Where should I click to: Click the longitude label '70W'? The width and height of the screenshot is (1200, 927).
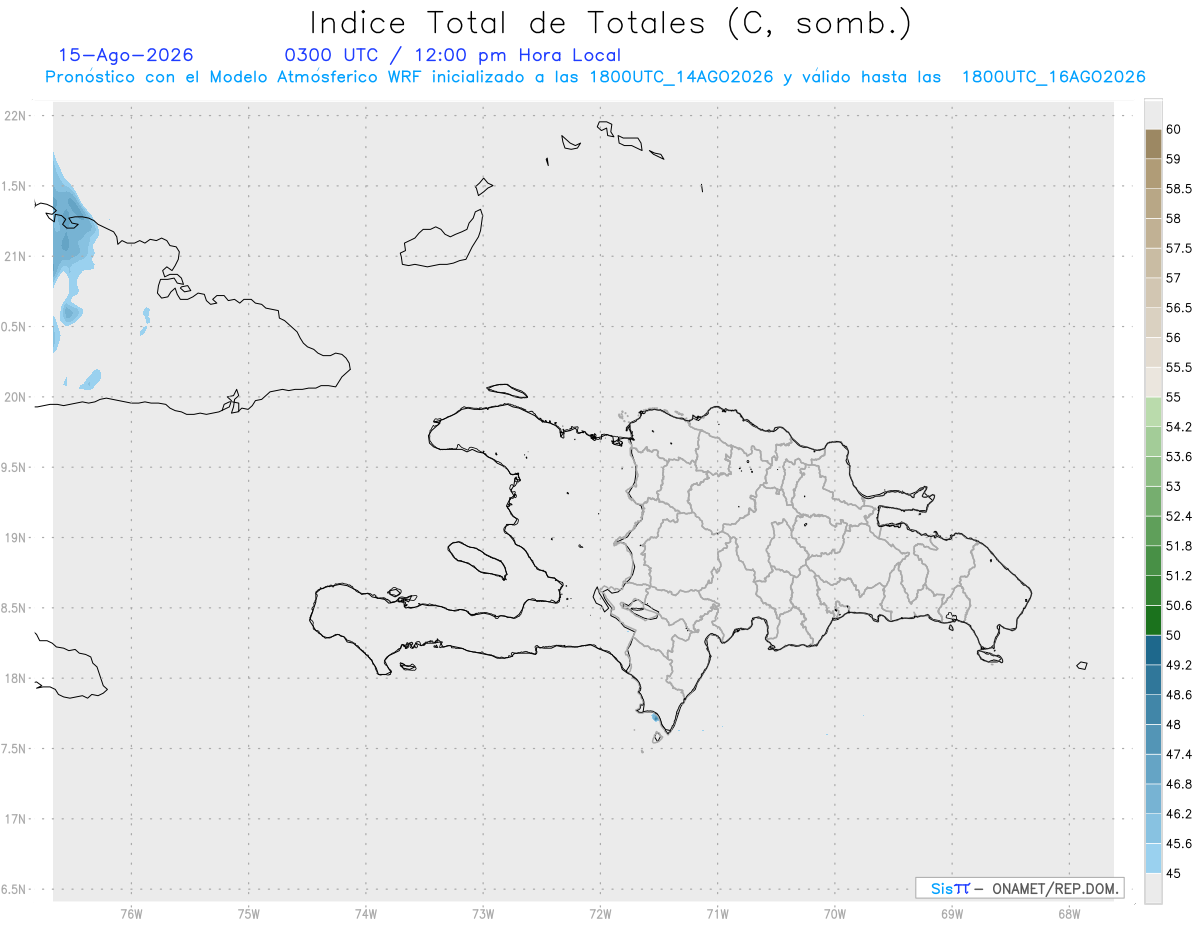[835, 914]
